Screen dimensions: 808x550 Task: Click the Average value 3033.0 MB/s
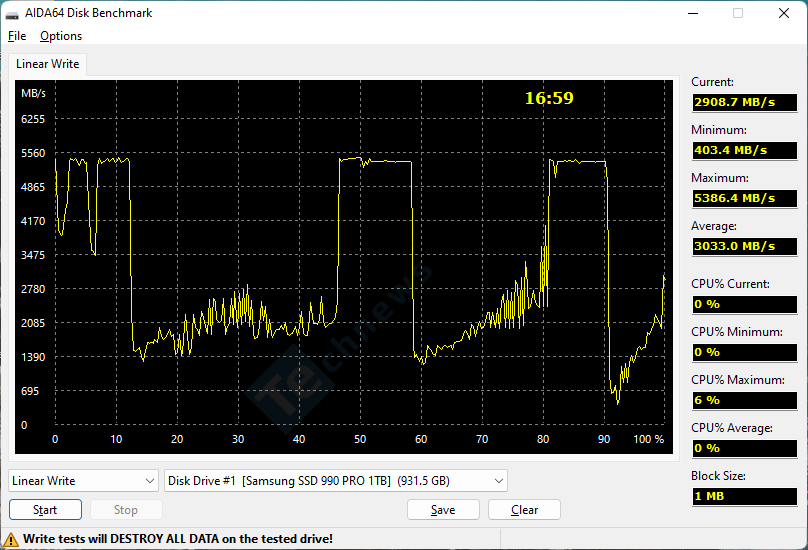[x=745, y=246]
